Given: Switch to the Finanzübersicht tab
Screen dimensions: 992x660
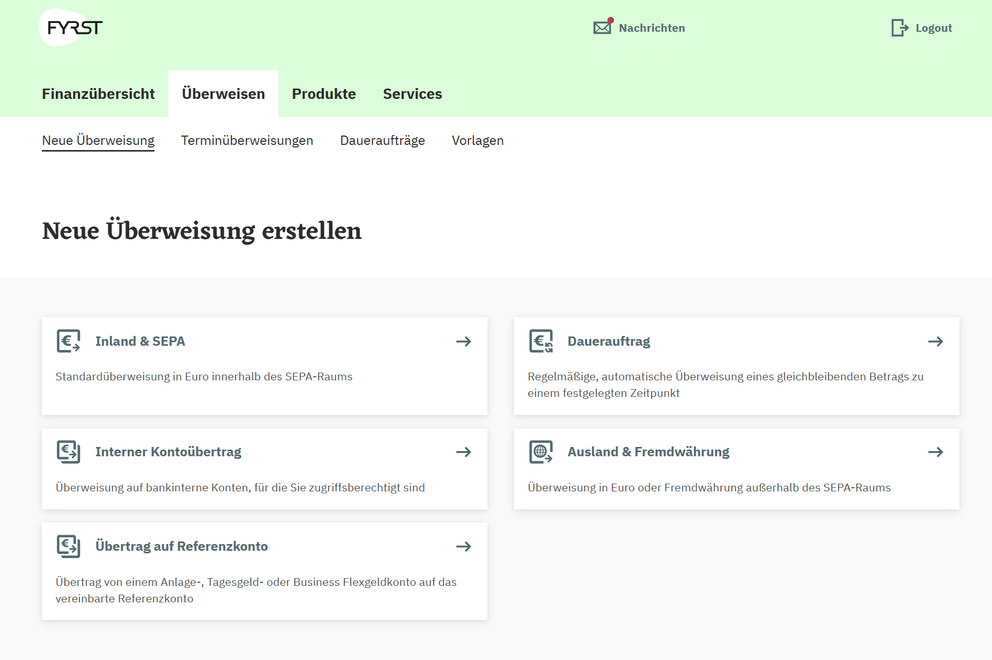Looking at the screenshot, I should point(98,93).
